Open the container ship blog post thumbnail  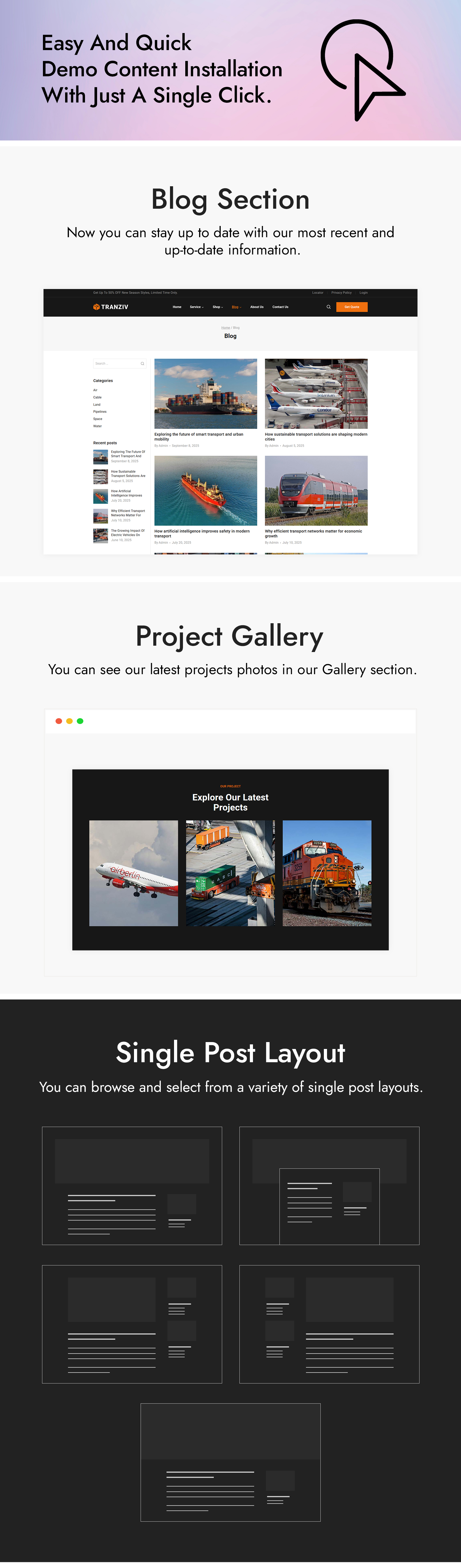206,394
